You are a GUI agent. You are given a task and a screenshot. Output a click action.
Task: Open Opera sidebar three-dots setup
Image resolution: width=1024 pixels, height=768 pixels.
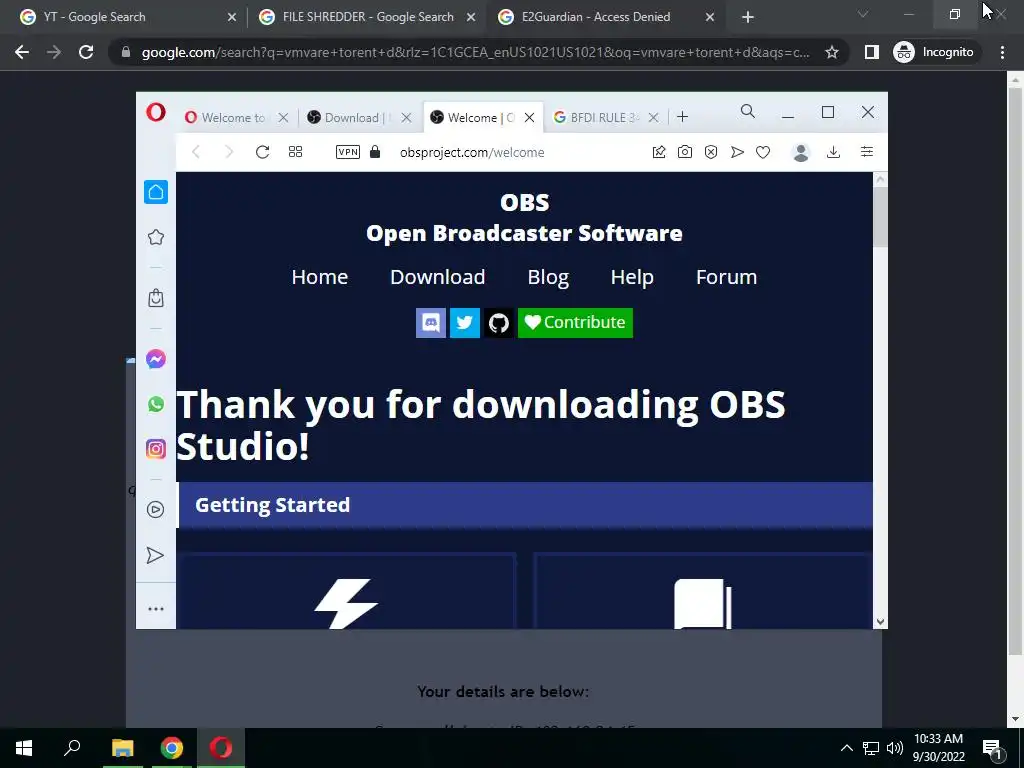(155, 609)
